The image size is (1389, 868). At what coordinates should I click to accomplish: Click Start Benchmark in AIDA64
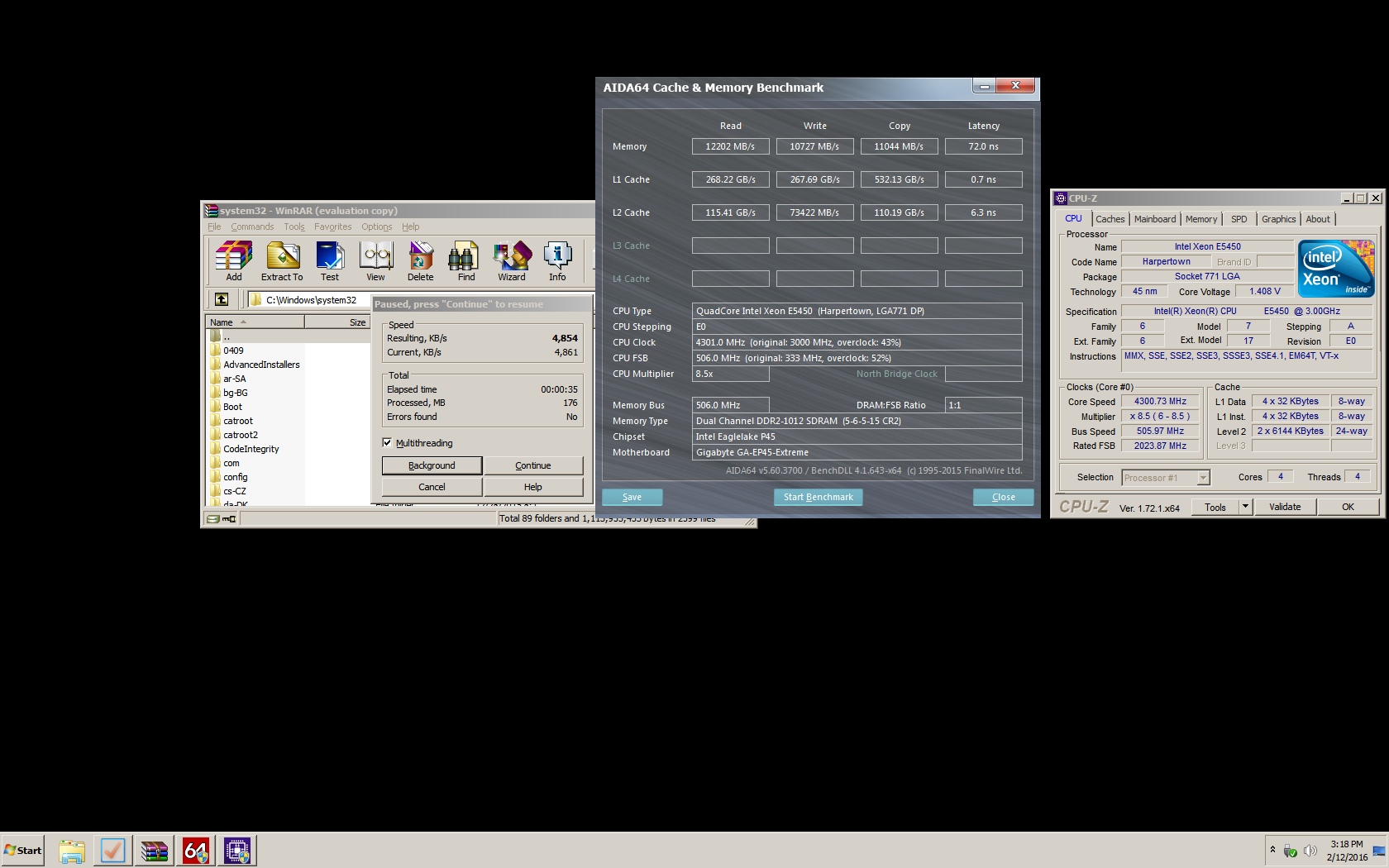point(819,497)
